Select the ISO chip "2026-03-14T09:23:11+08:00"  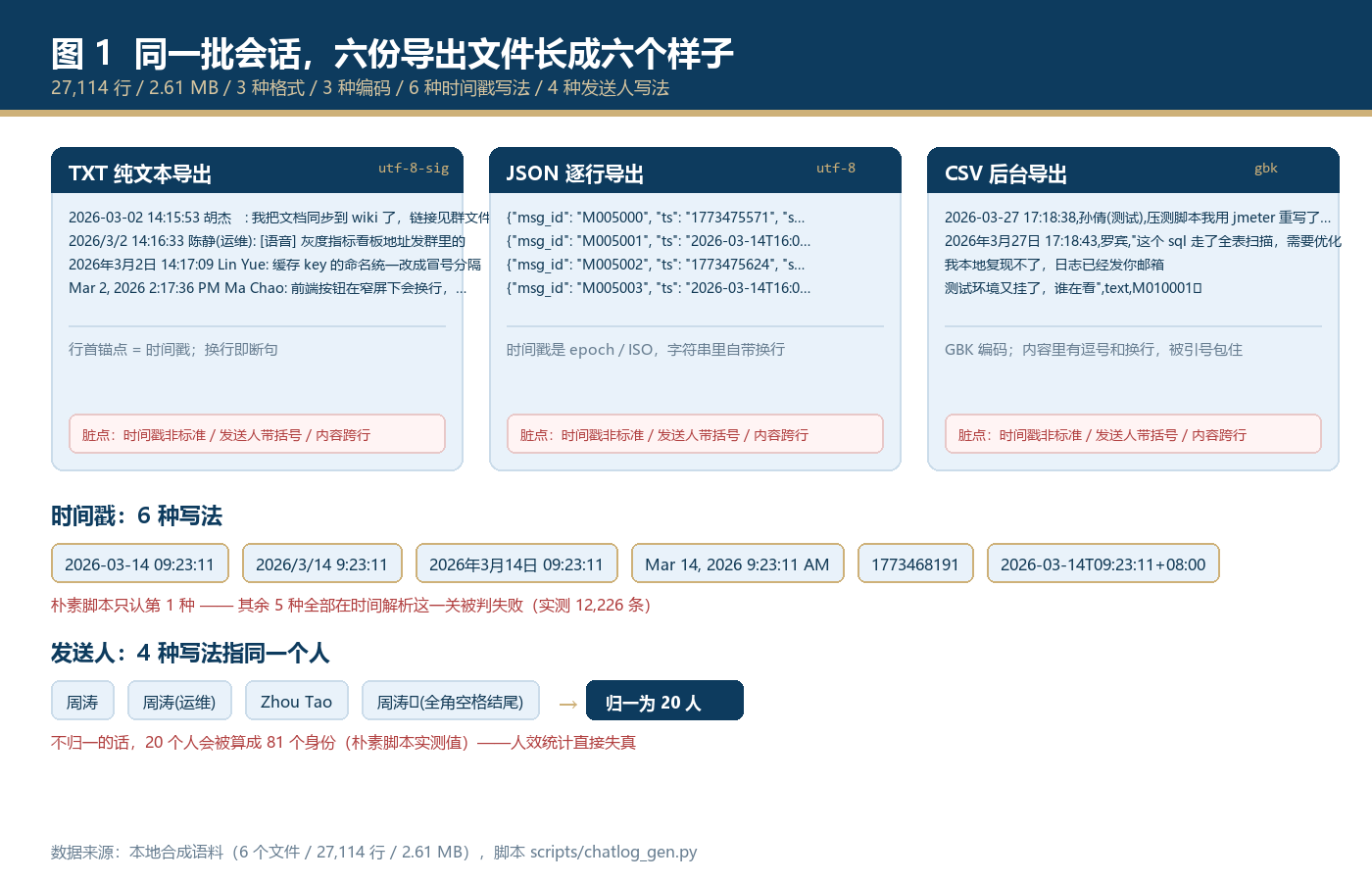point(1102,563)
